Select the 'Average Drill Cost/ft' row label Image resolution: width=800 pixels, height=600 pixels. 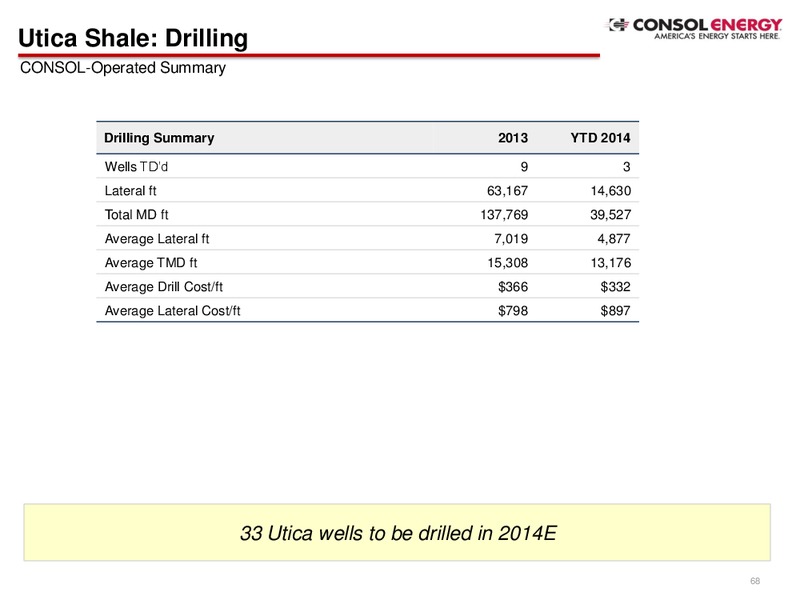[x=164, y=287]
